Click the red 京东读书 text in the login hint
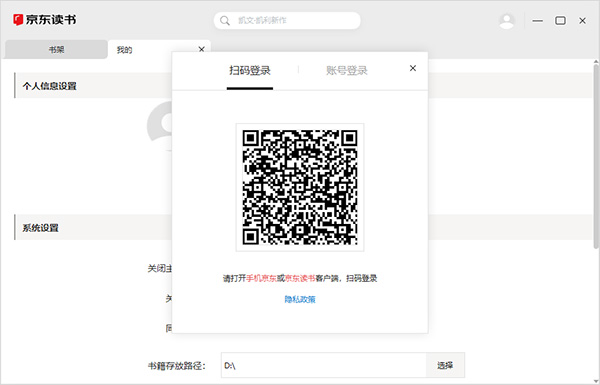 300,278
